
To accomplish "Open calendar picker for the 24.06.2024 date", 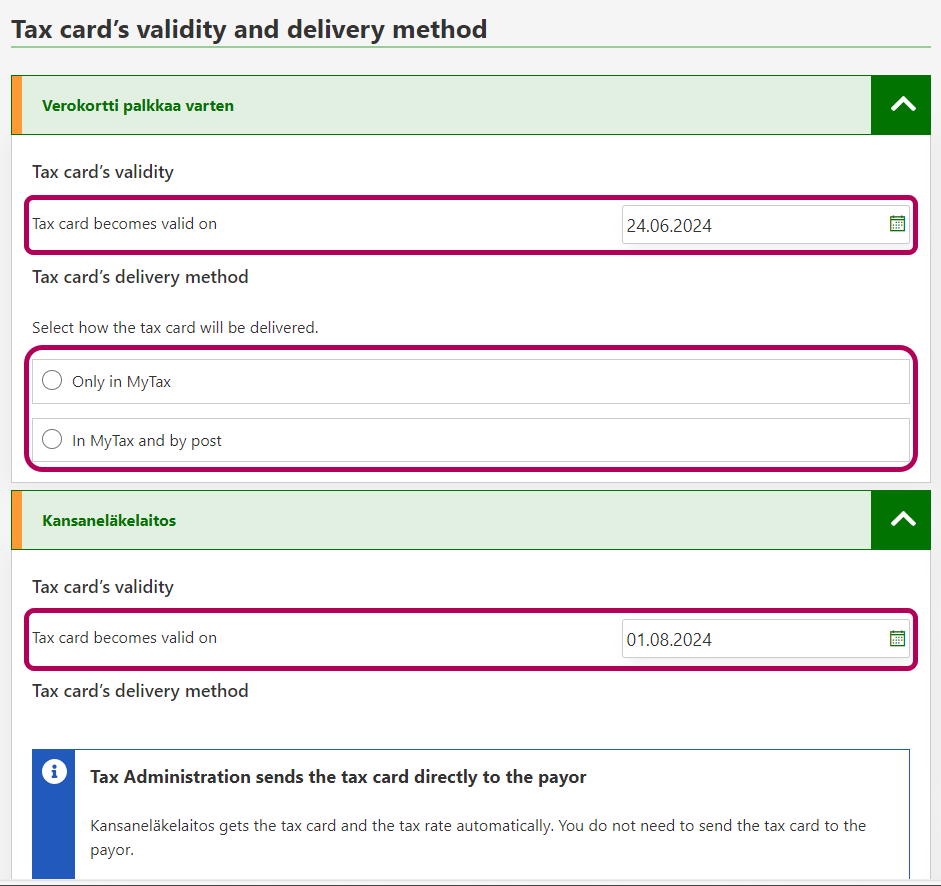I will pos(897,224).
